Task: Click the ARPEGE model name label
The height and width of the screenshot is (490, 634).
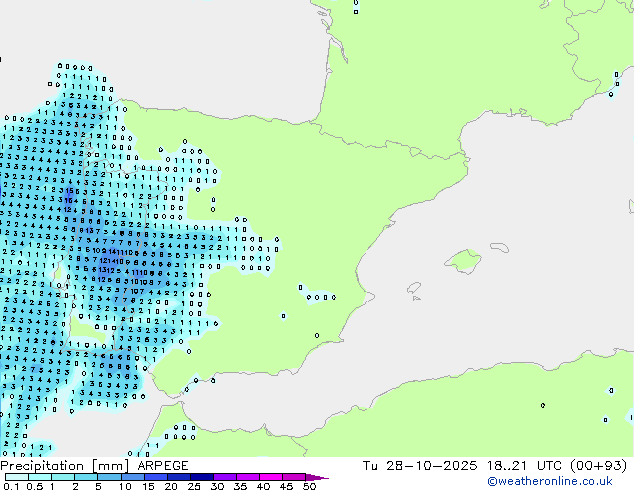Action: 163,465
